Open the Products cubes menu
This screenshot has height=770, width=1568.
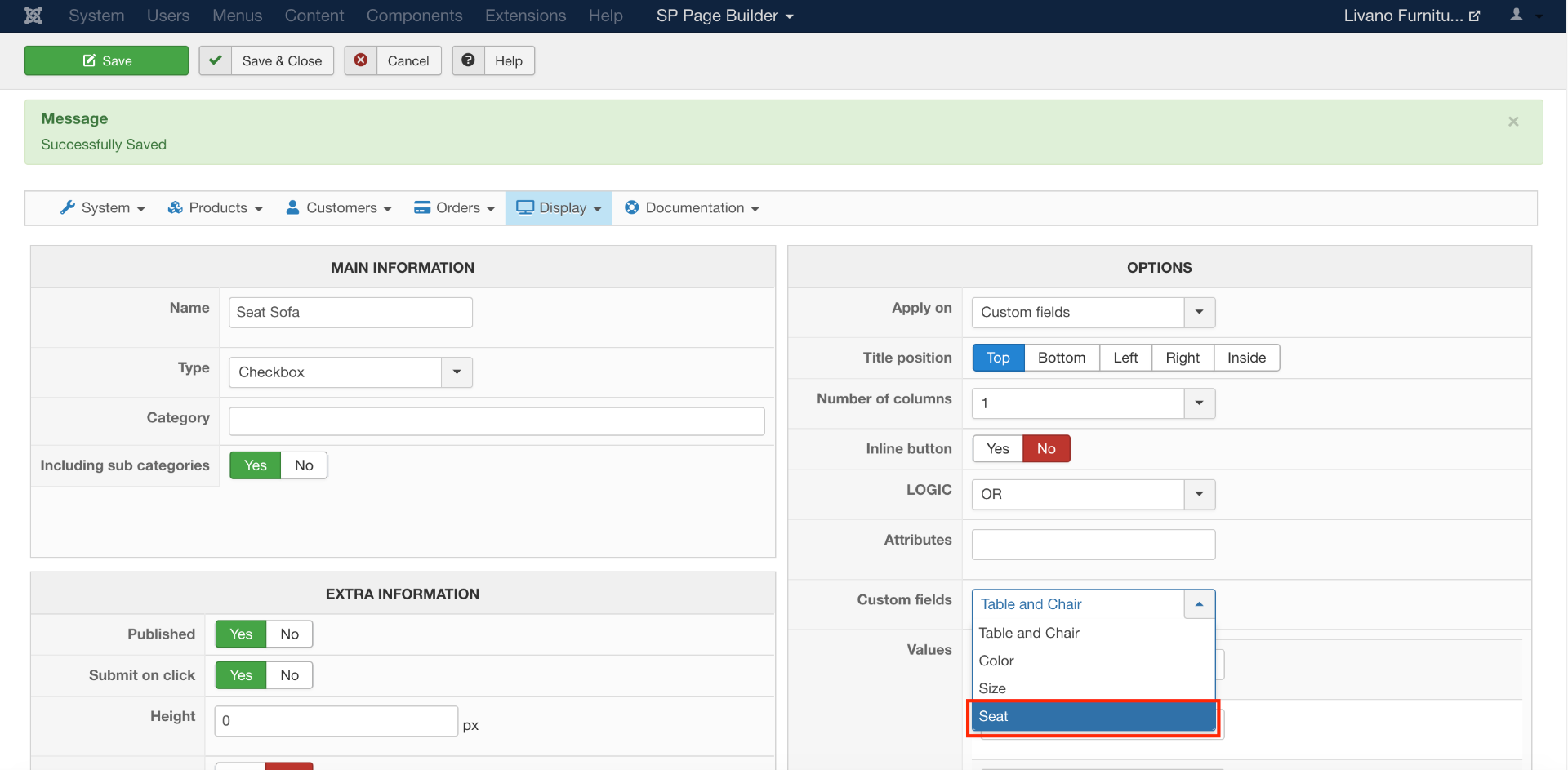(x=216, y=208)
